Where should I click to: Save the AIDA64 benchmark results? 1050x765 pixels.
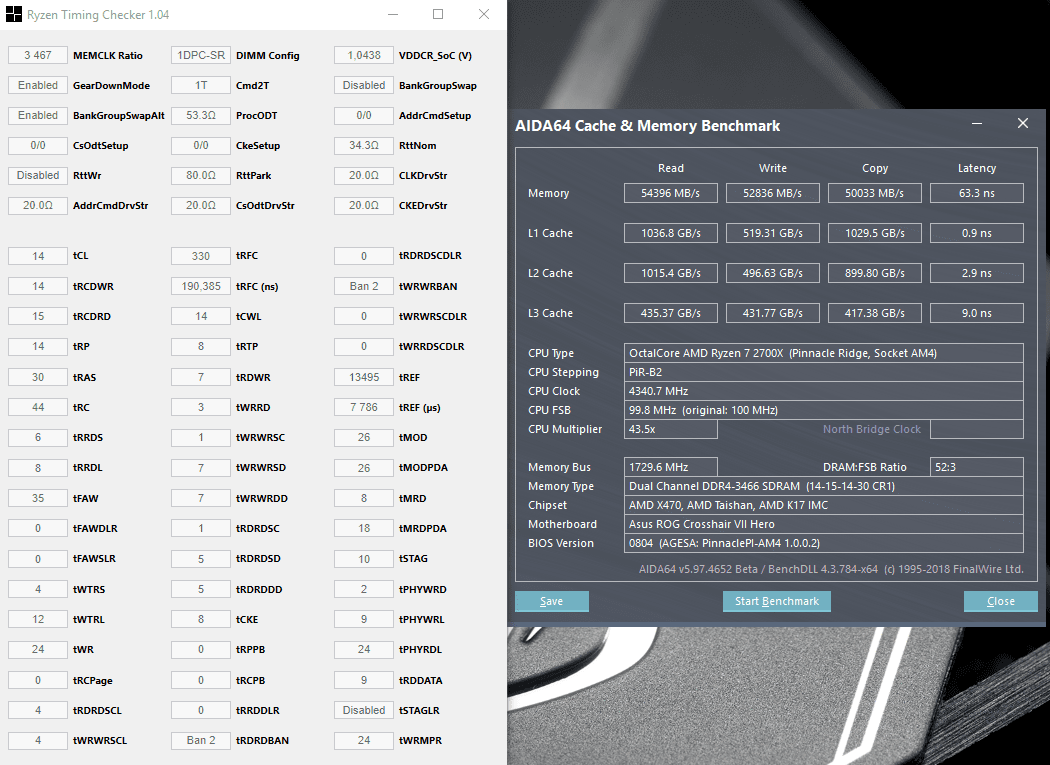point(552,601)
